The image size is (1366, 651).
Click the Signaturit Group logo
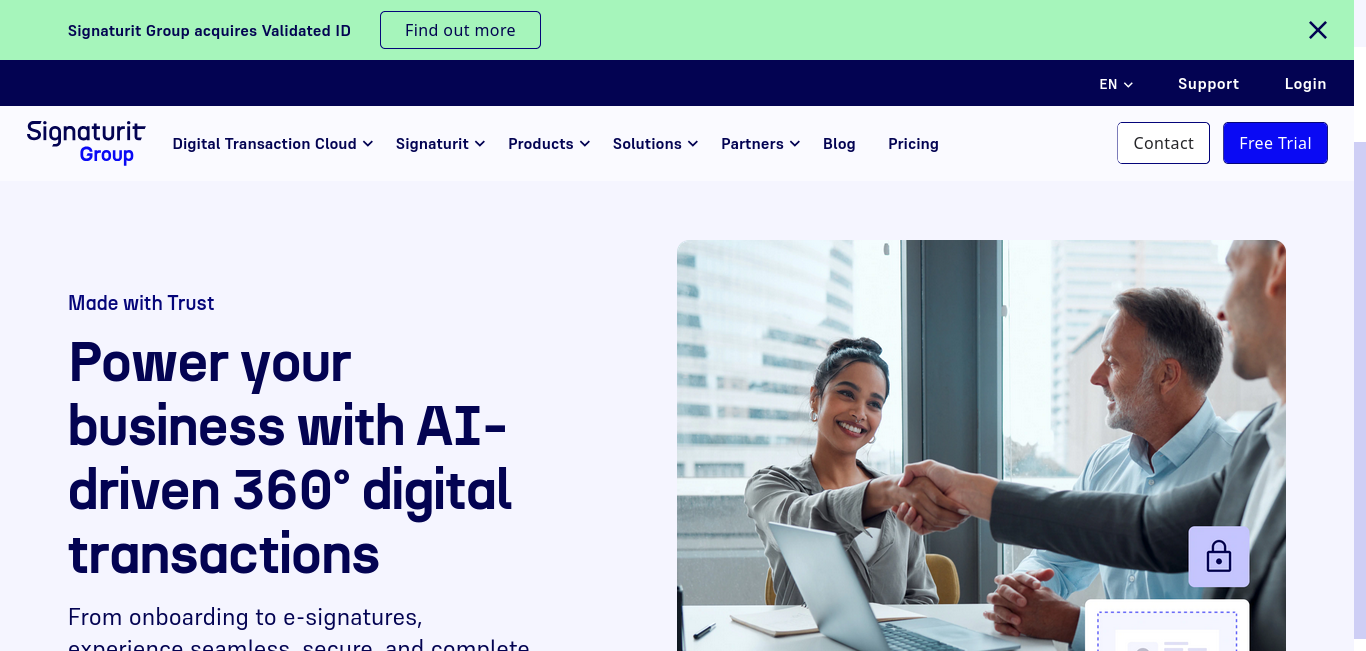pos(86,143)
